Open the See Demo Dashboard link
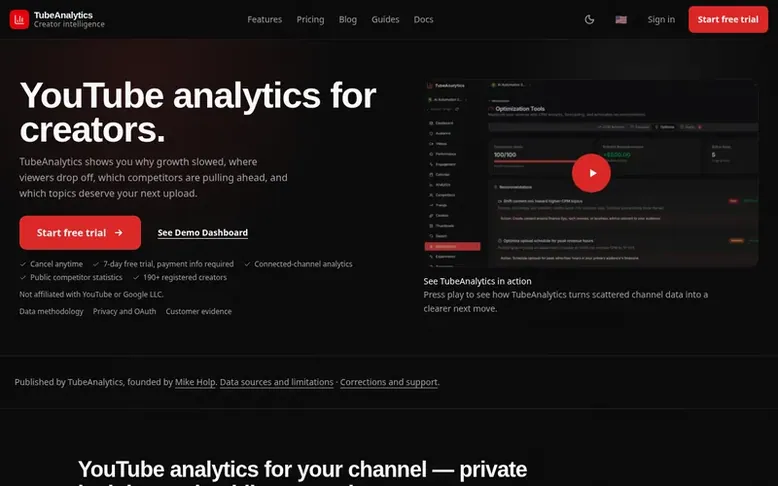 202,232
